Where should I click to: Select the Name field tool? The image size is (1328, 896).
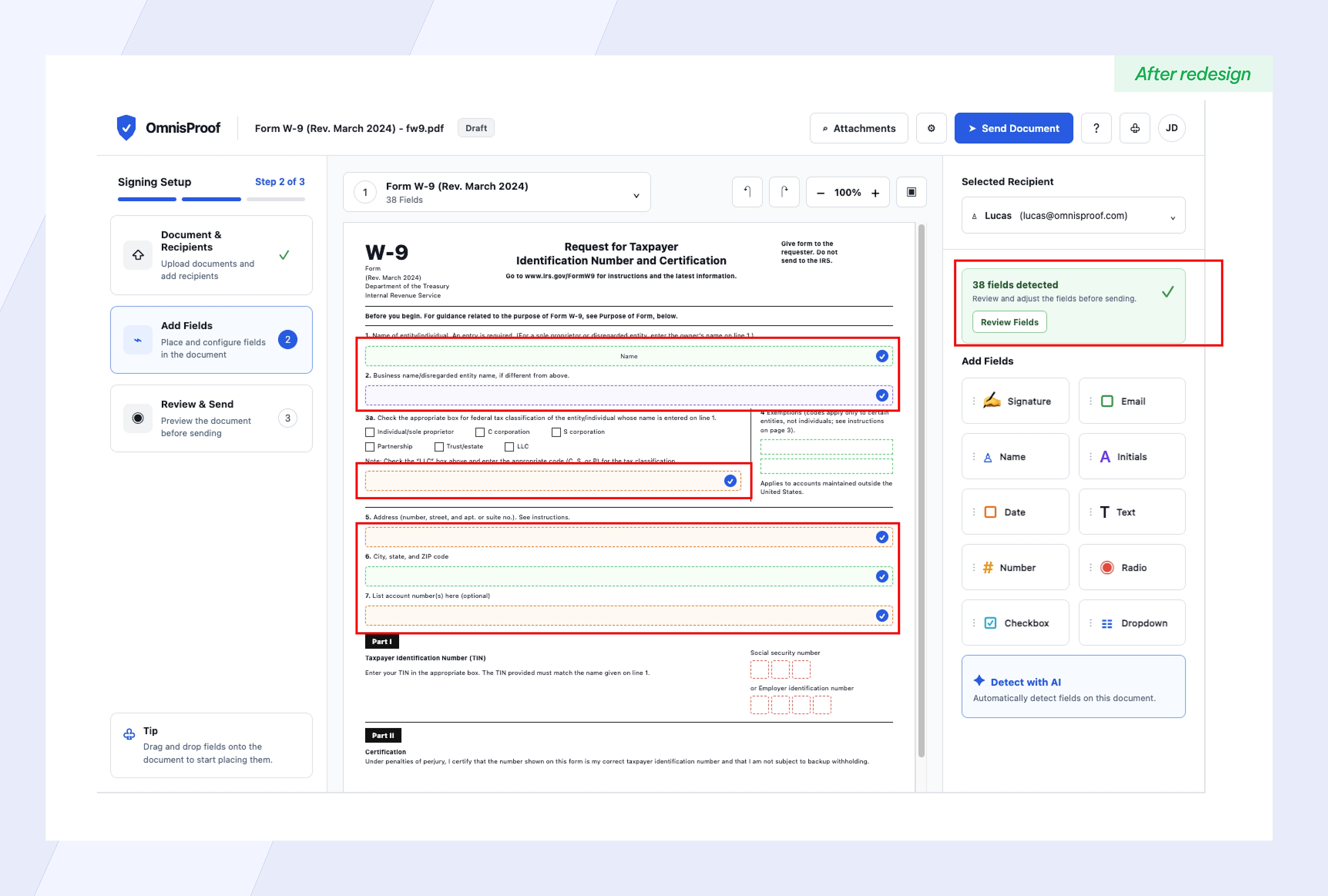pos(1015,456)
